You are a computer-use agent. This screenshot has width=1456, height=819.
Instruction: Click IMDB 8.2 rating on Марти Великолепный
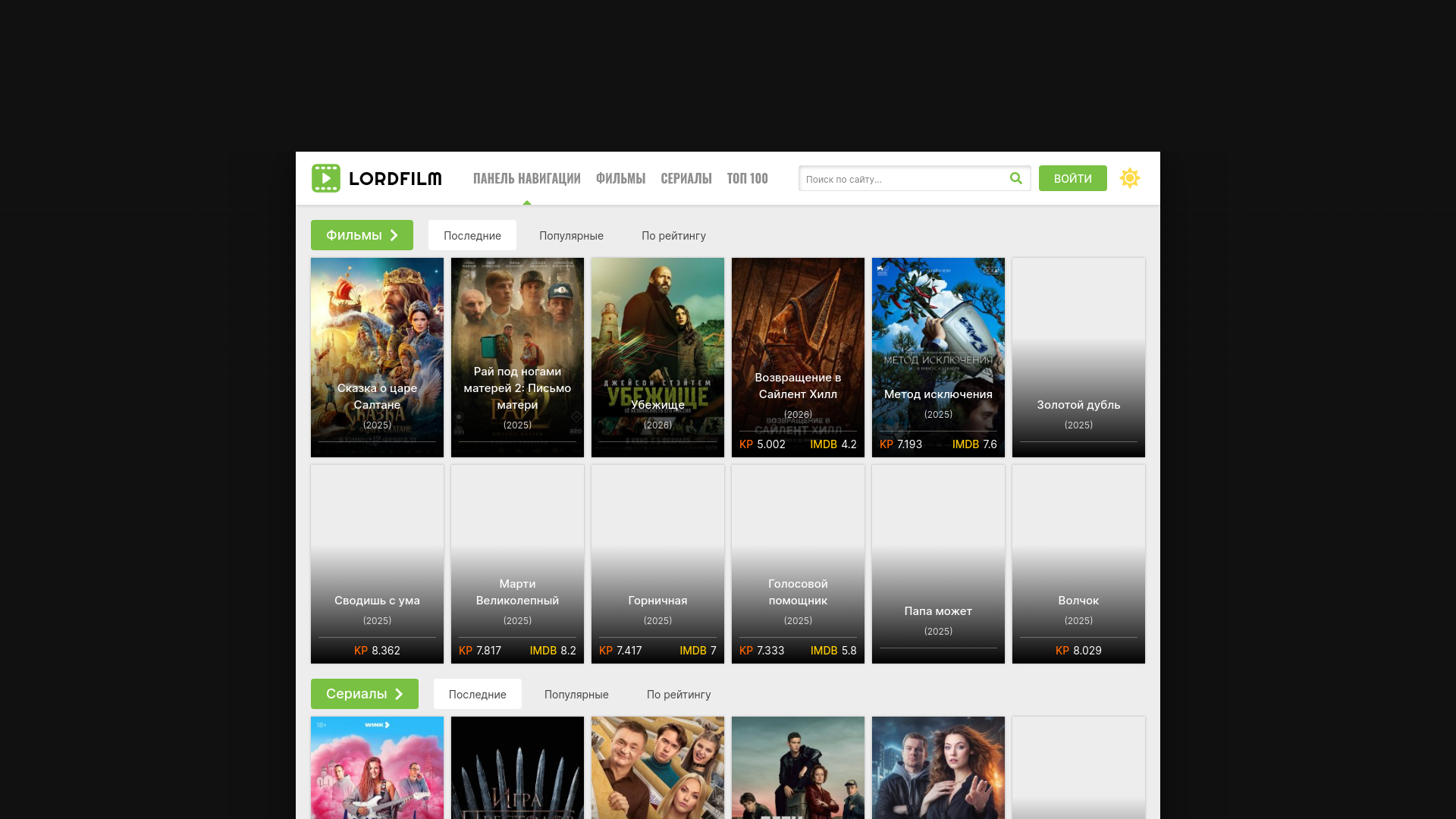[x=553, y=651]
